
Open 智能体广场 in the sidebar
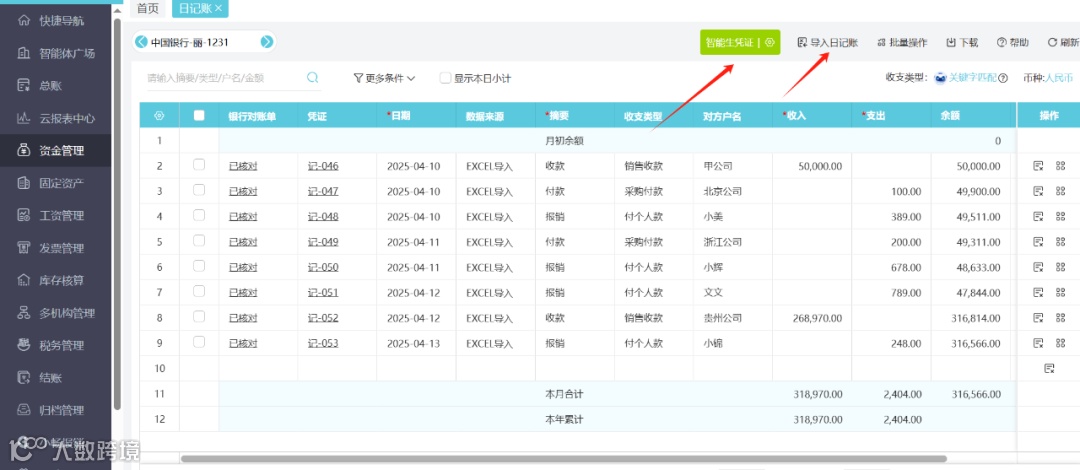pyautogui.click(x=55, y=53)
